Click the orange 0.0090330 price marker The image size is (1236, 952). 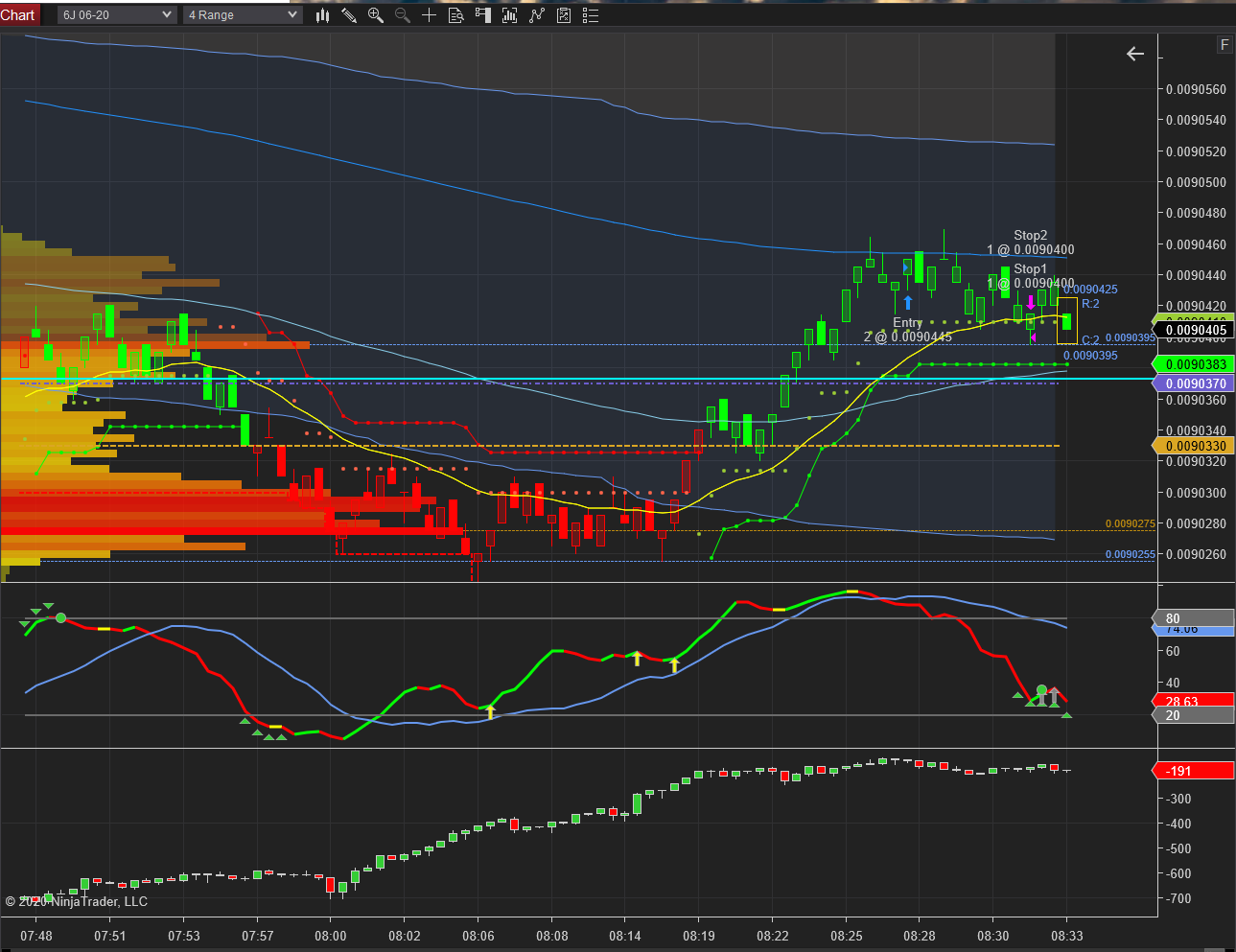pos(1195,446)
